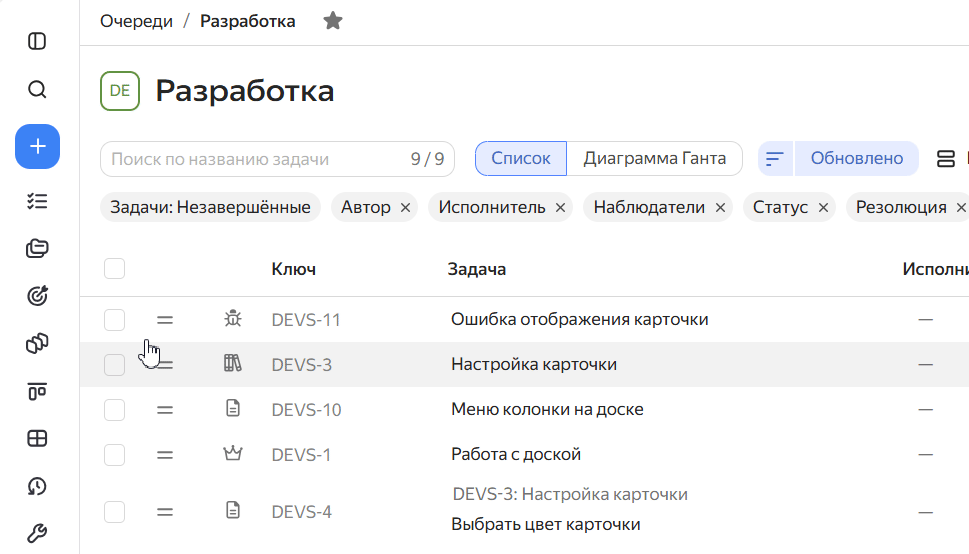Open the Резолюция filter dropdown
The height and width of the screenshot is (554, 969).
[x=901, y=207]
